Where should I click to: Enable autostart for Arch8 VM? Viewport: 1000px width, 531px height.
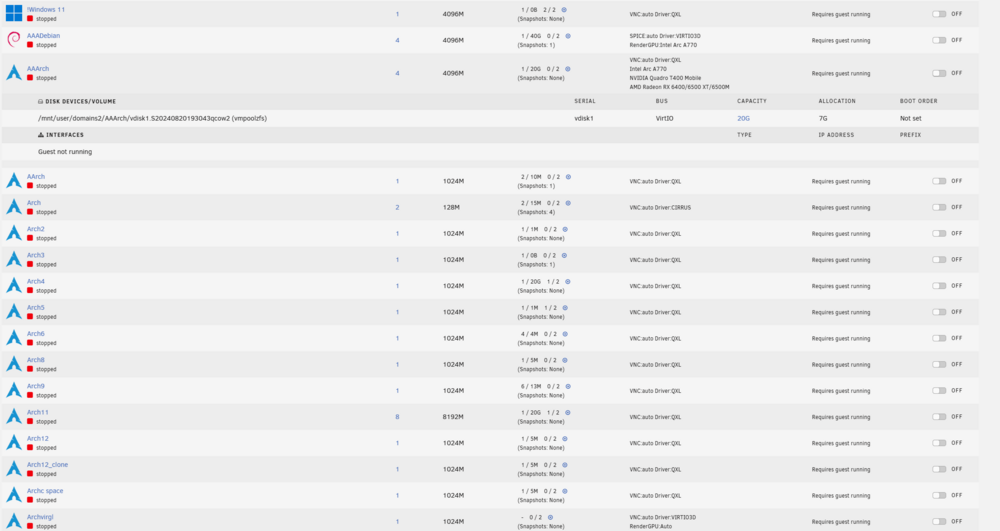pyautogui.click(x=939, y=364)
